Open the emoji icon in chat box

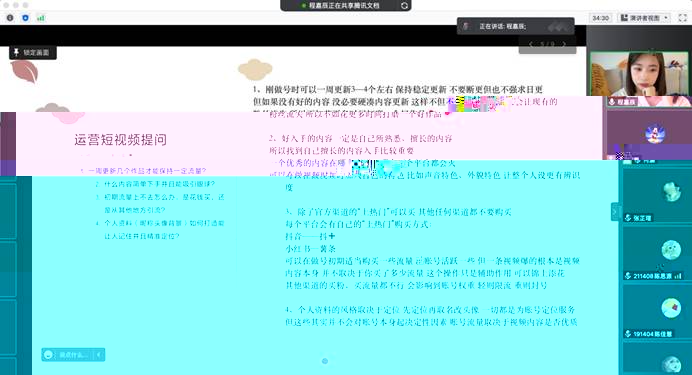point(49,355)
